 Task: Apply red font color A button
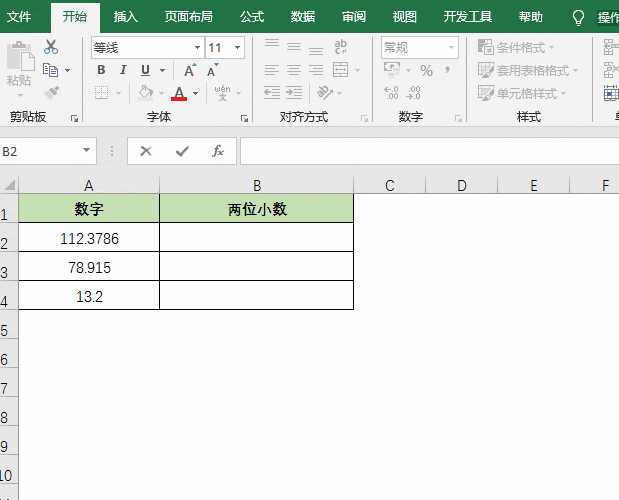tap(179, 93)
